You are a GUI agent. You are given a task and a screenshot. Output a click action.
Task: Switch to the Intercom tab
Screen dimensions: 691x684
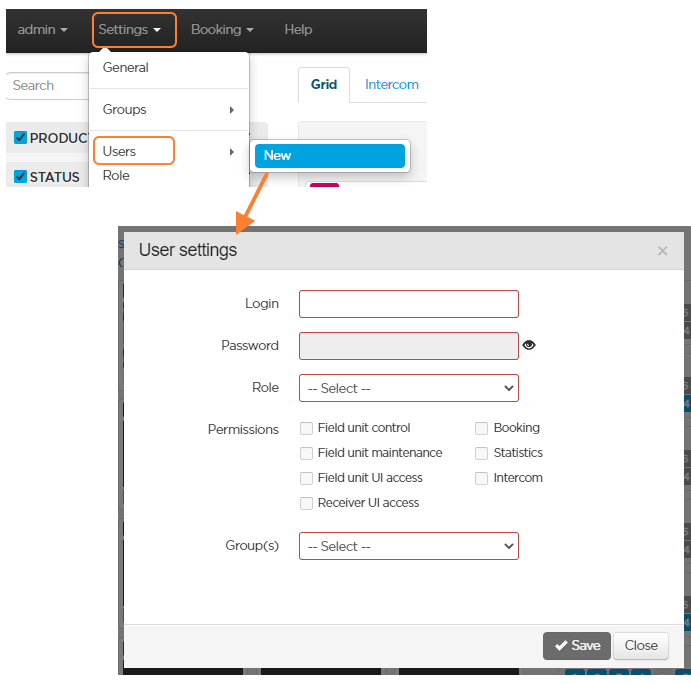click(x=391, y=85)
